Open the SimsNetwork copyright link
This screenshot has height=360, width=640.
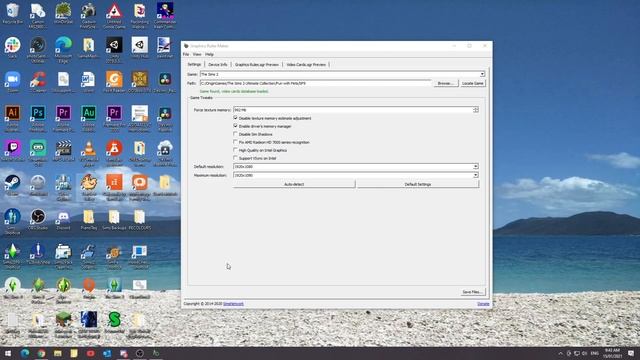[233, 304]
